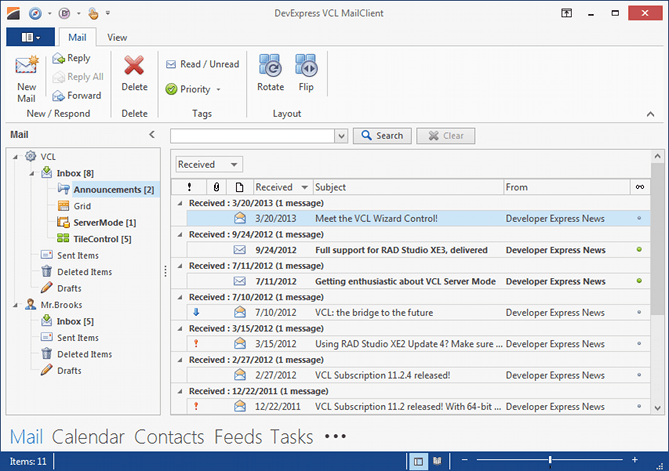Click the purple B icon in quick access toolbar
The height and width of the screenshot is (471, 669).
[64, 14]
